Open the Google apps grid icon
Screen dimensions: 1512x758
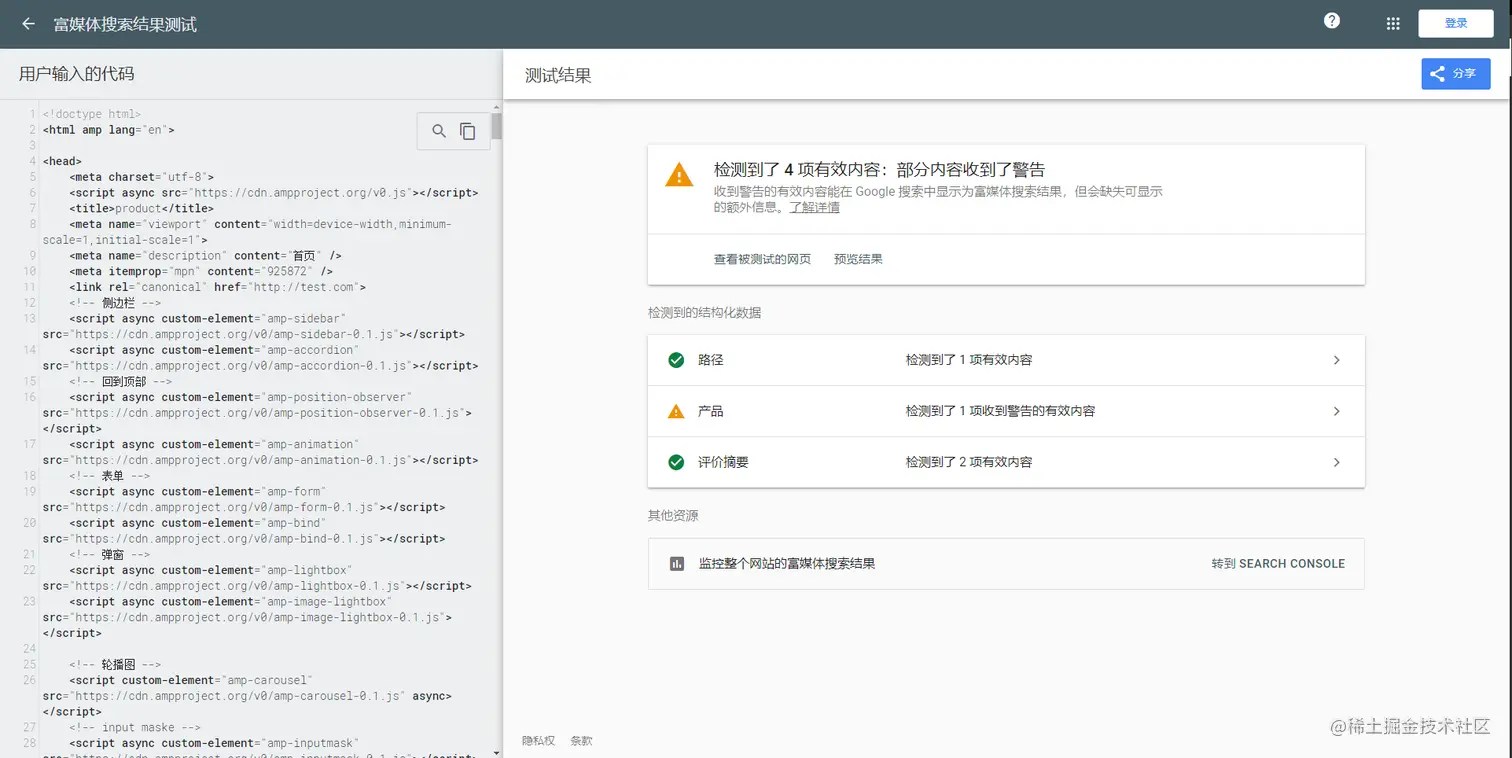(1393, 24)
